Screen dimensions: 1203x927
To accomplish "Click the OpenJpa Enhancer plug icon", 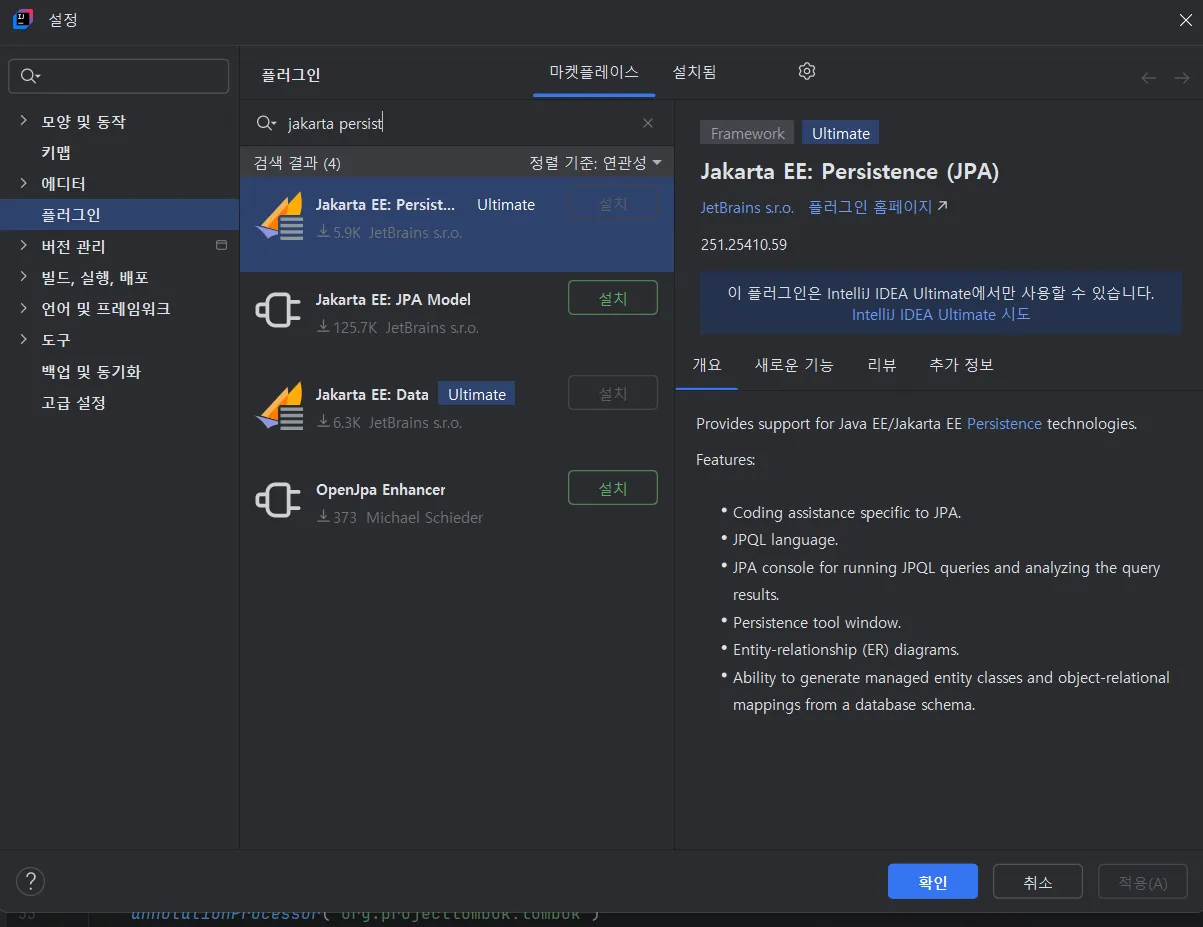I will point(279,500).
